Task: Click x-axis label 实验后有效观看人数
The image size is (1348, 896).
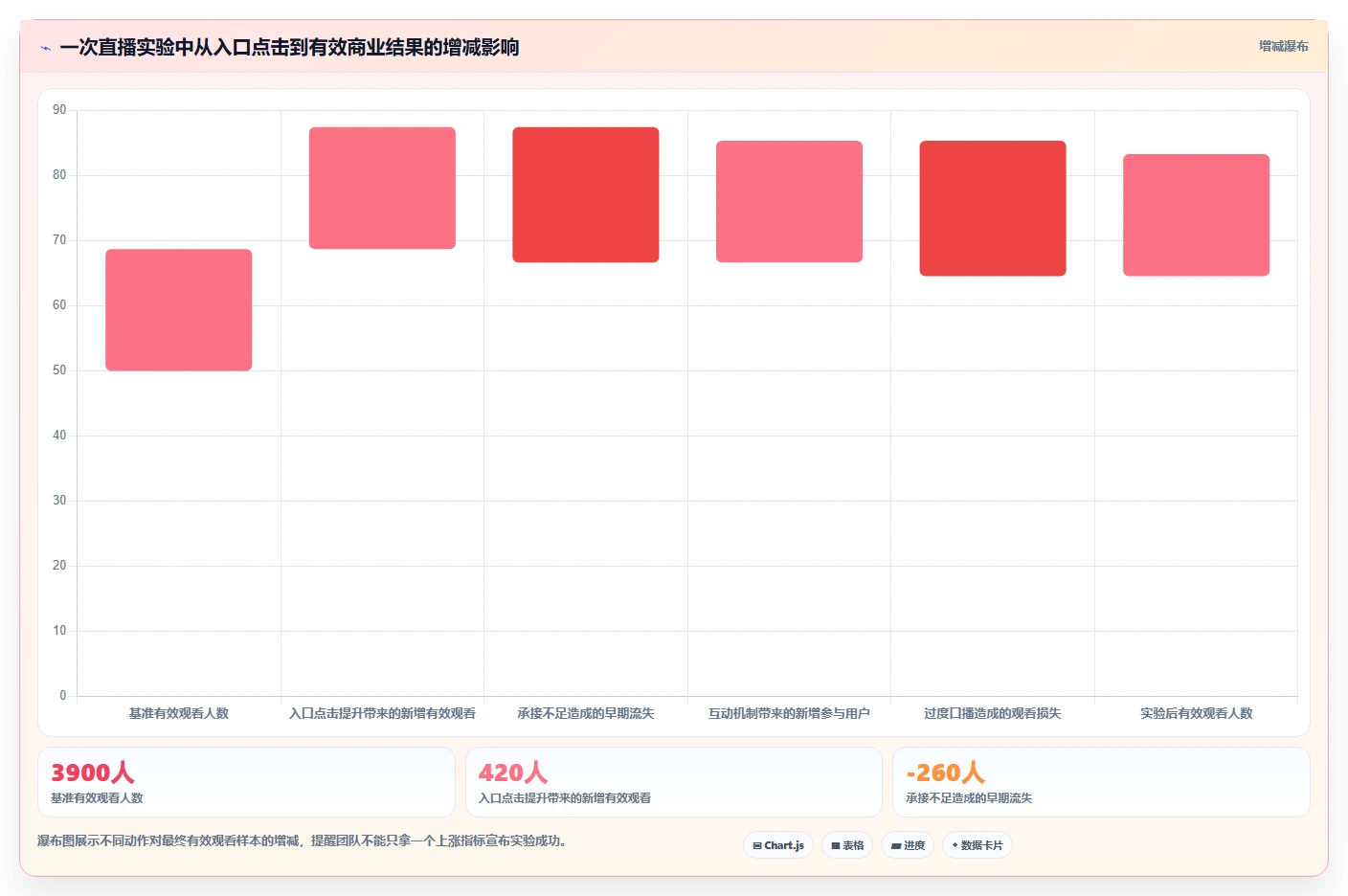Action: (1196, 713)
